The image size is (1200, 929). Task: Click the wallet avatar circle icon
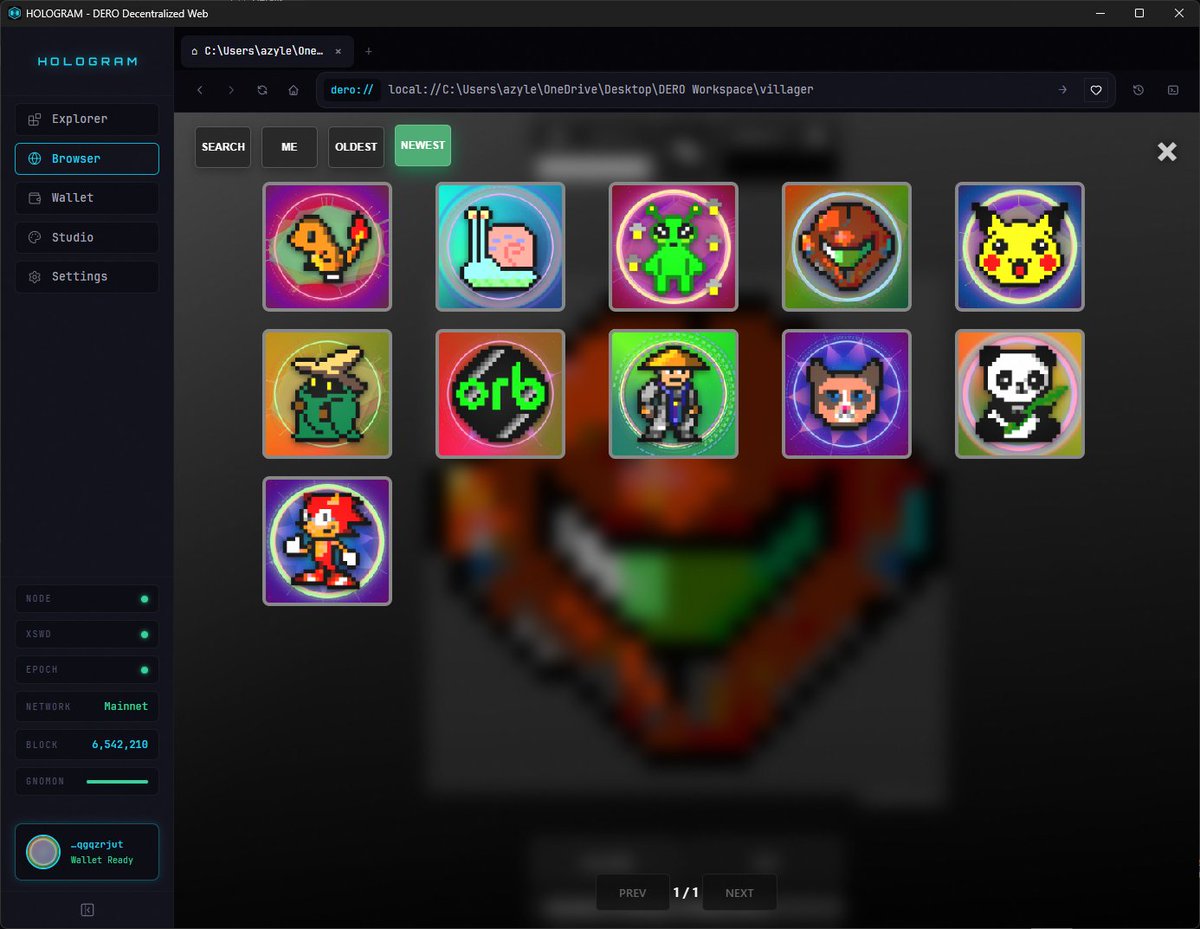coord(43,852)
